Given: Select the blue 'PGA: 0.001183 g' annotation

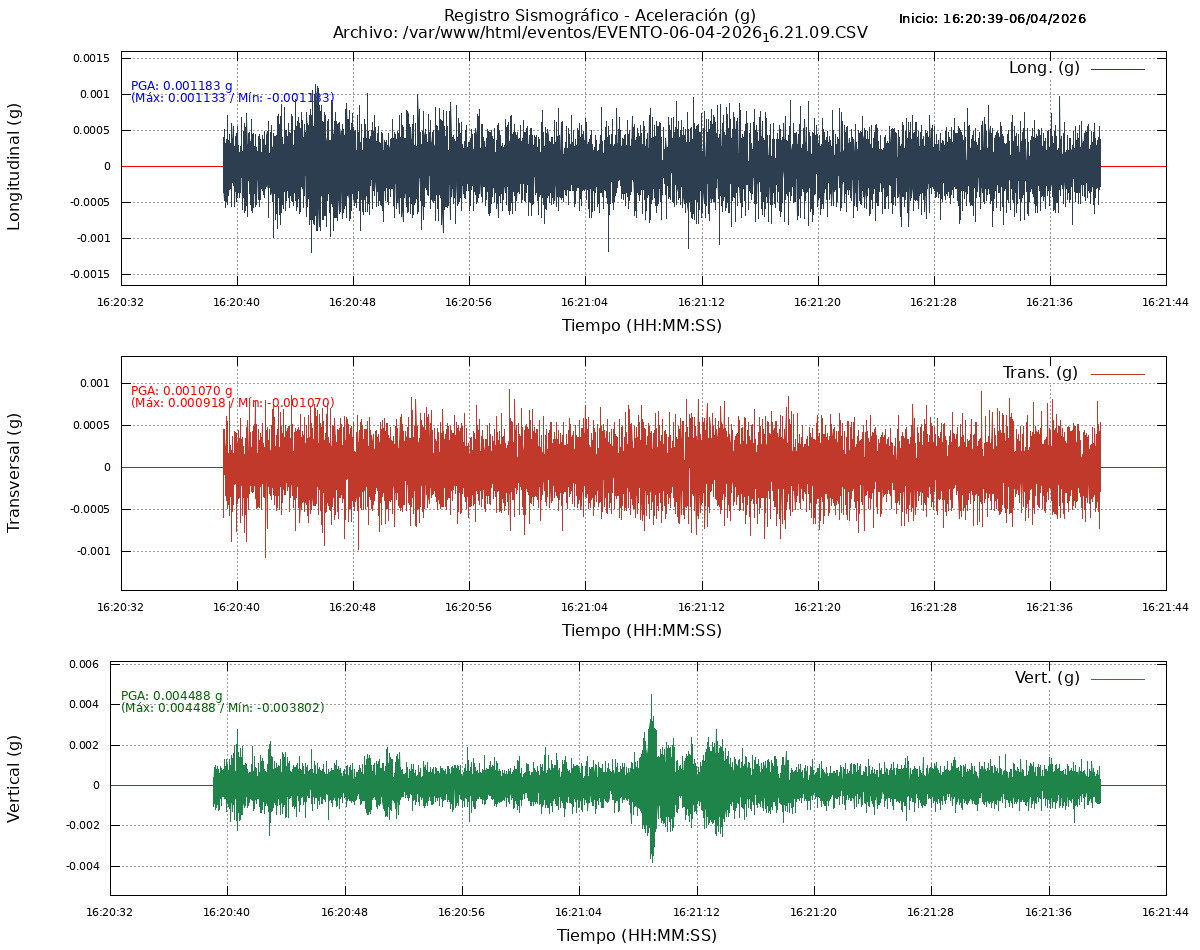Looking at the screenshot, I should pos(181,86).
